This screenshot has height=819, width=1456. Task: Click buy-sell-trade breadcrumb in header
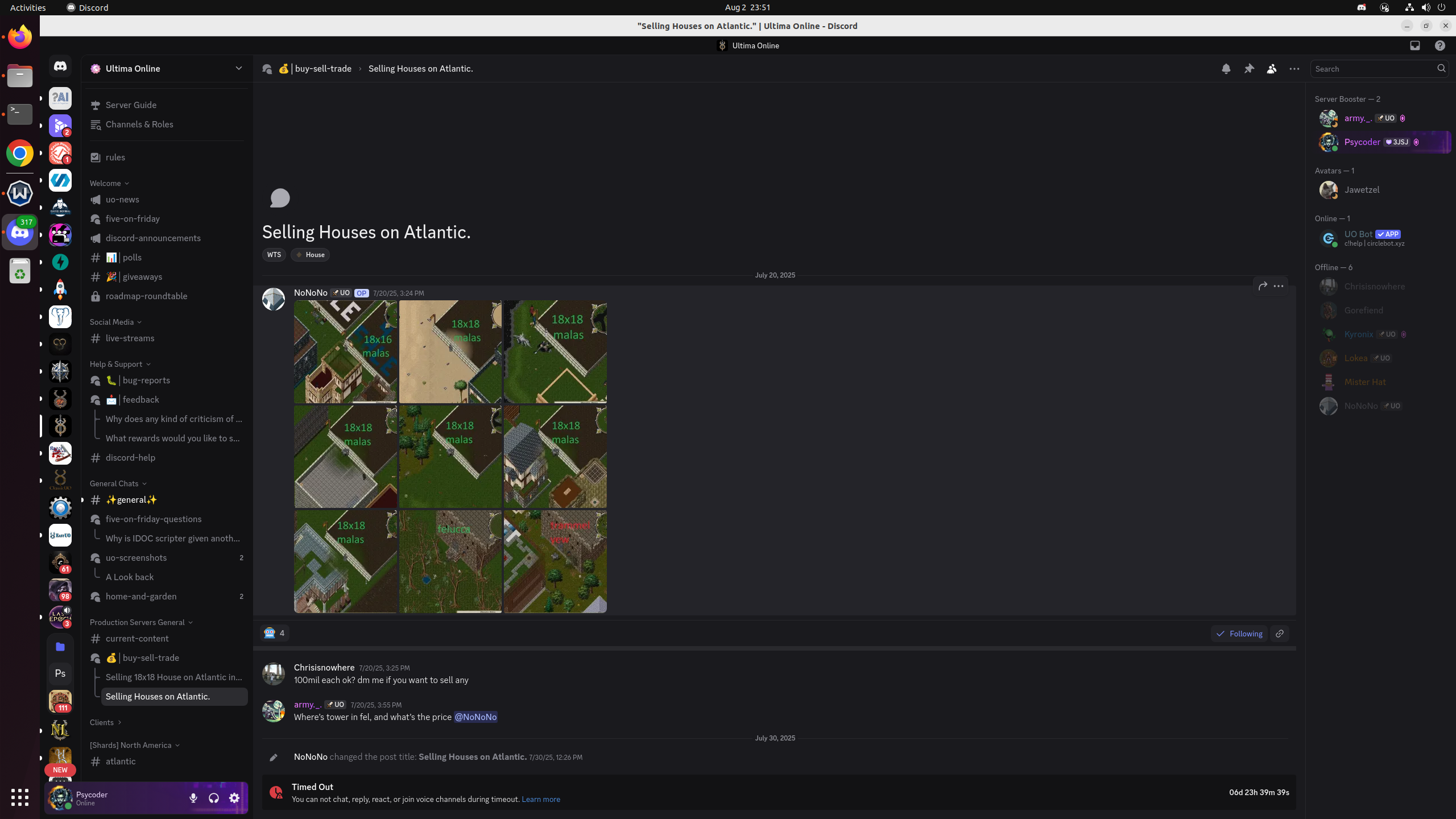point(315,69)
